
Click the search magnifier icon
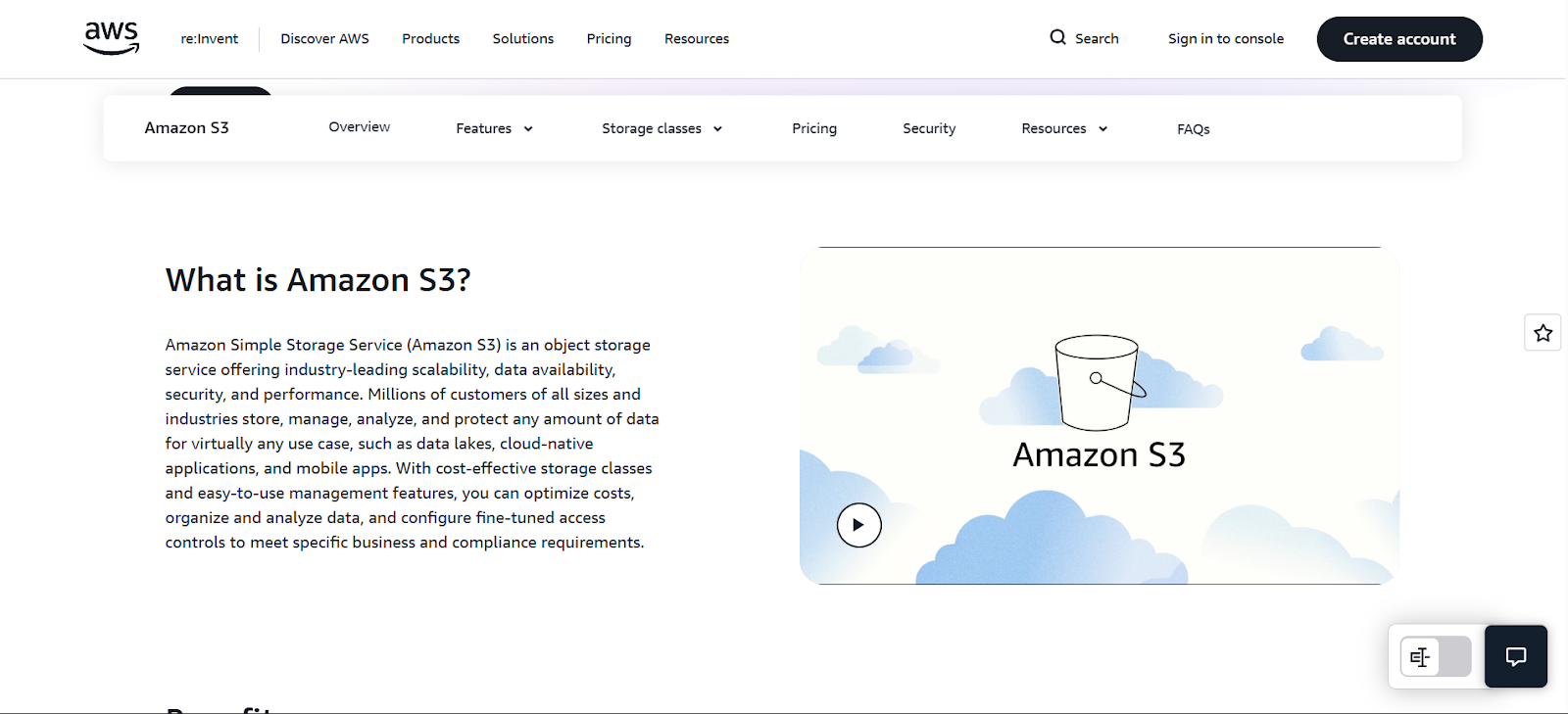(1057, 37)
